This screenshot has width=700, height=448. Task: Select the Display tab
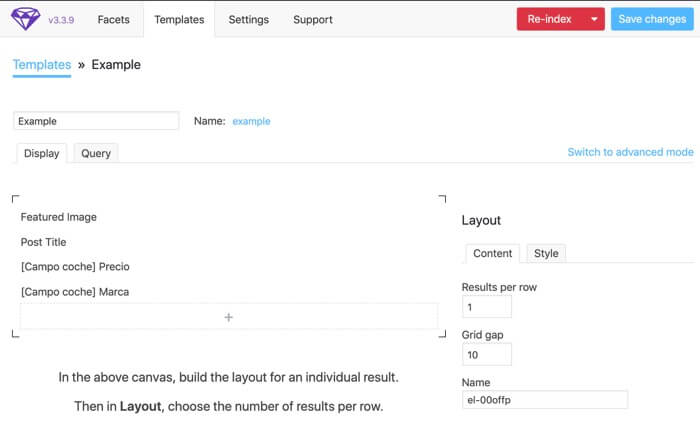pos(42,153)
